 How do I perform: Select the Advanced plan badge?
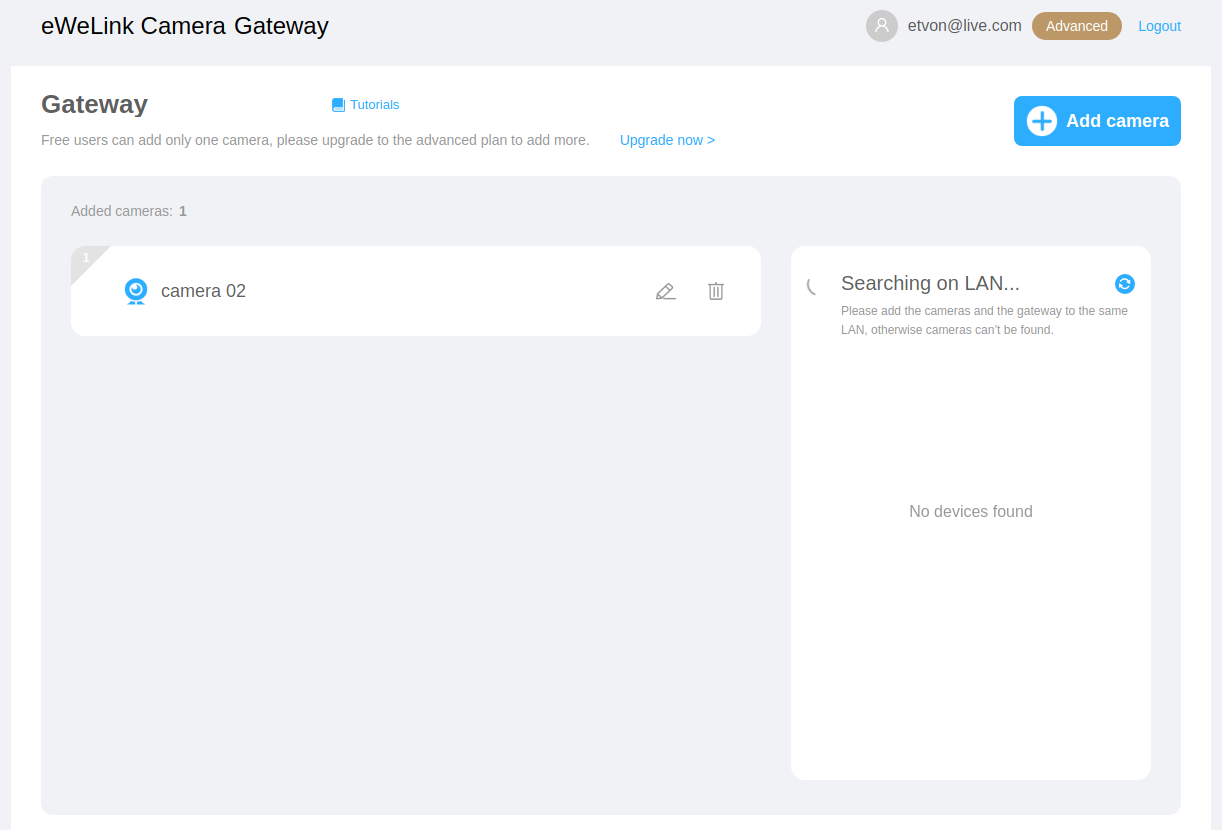tap(1076, 26)
